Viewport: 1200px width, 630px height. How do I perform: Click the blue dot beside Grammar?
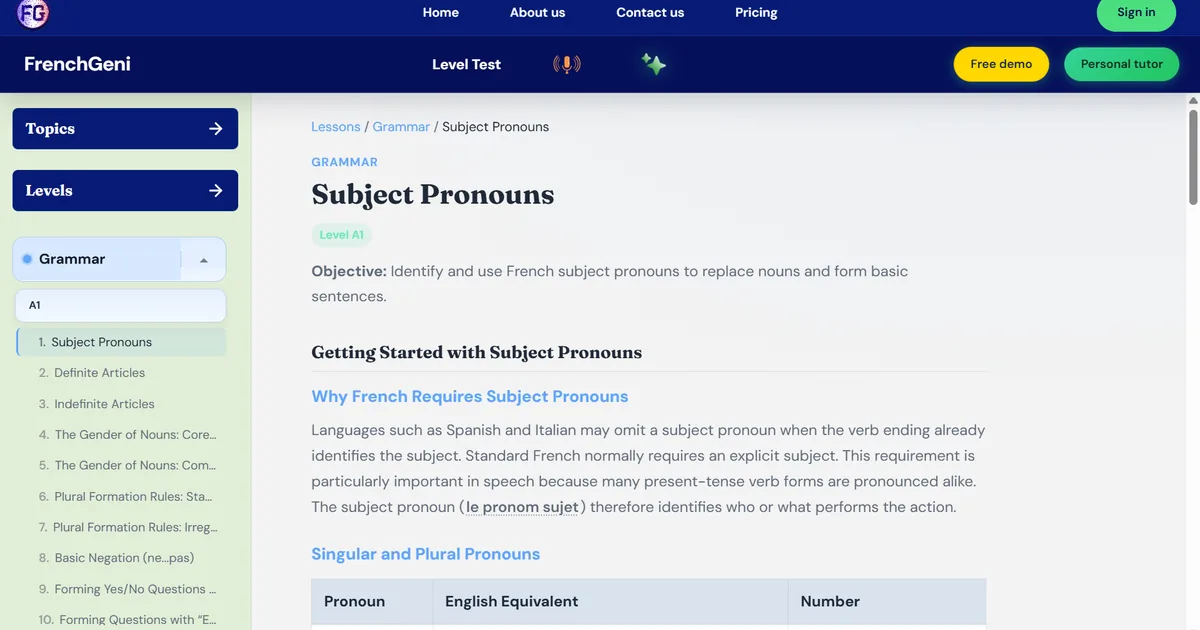pos(27,259)
